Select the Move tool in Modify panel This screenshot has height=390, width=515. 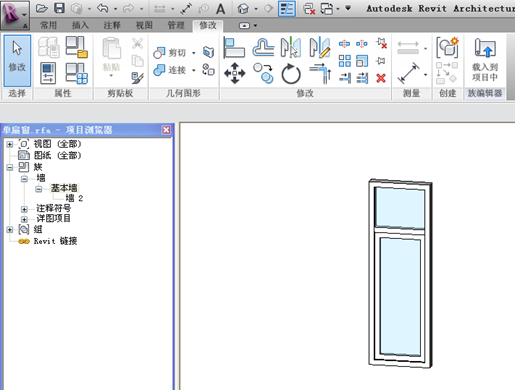pyautogui.click(x=235, y=73)
